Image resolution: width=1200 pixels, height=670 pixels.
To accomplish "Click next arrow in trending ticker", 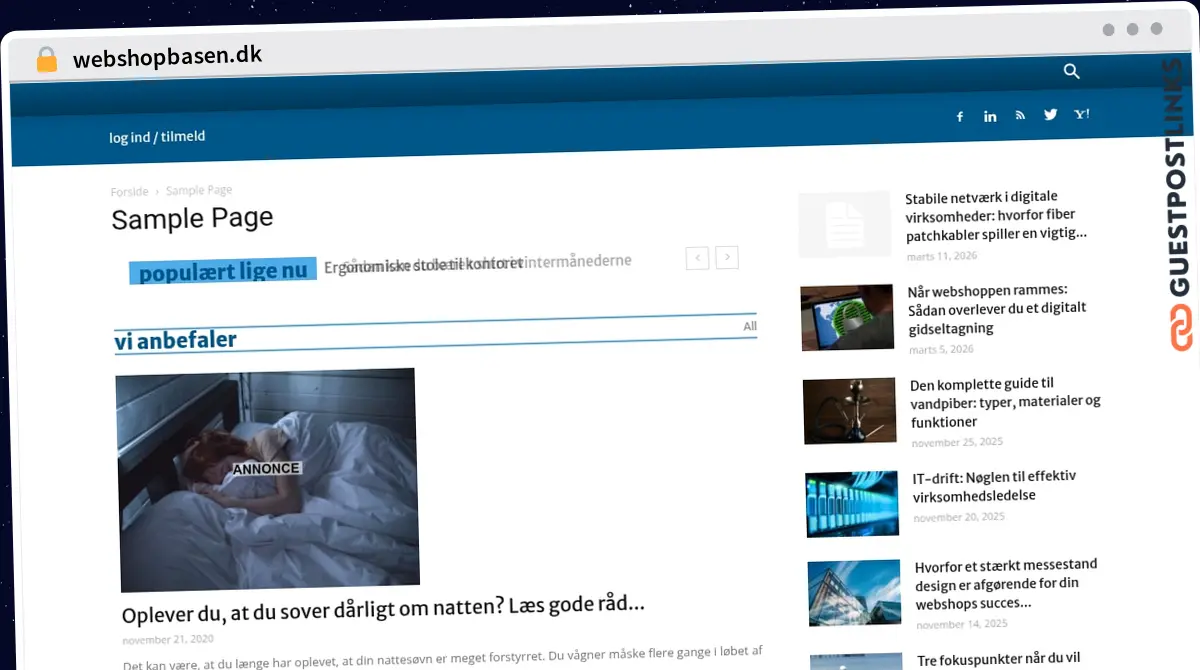I will (x=728, y=257).
